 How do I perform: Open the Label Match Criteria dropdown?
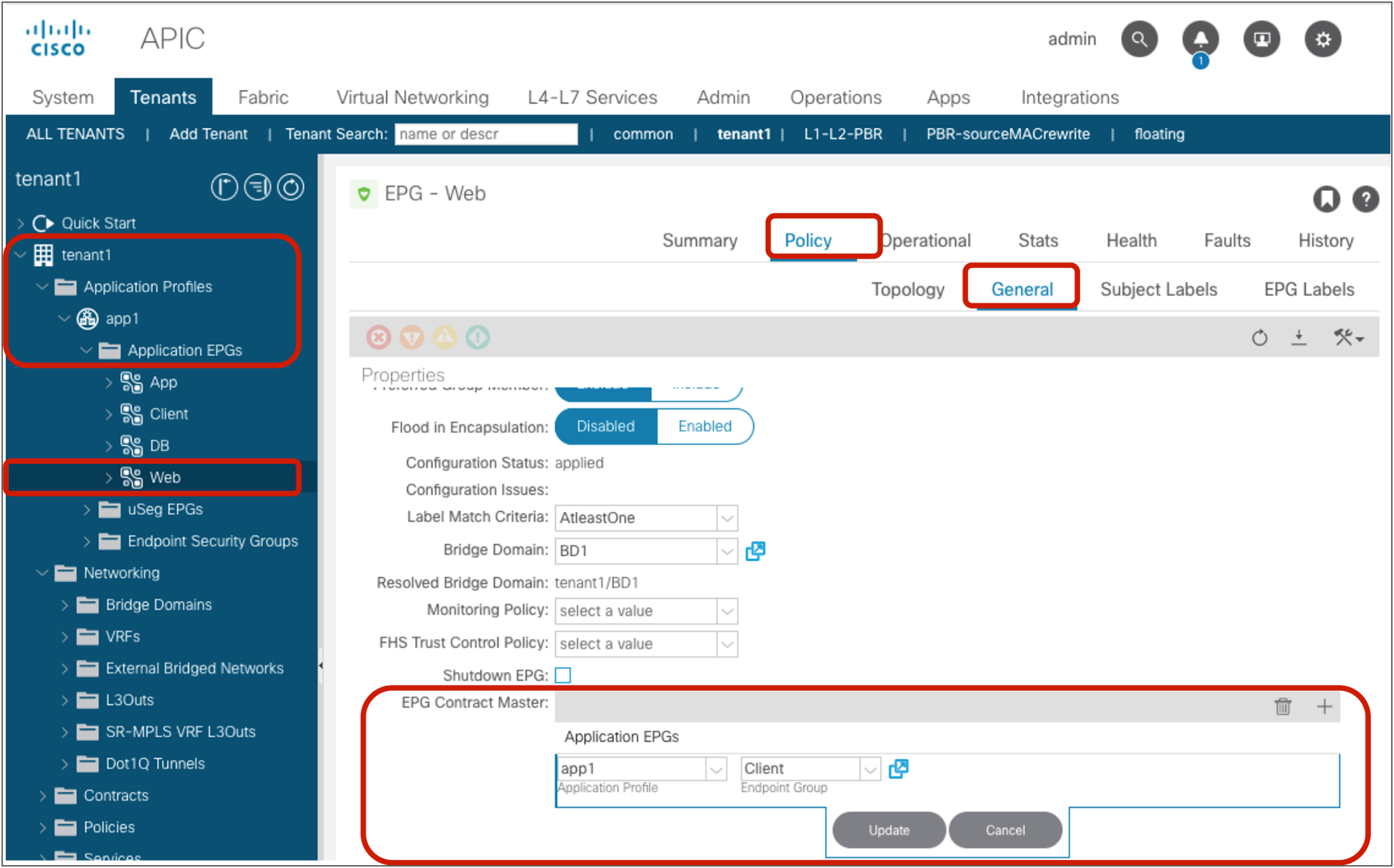(x=727, y=518)
